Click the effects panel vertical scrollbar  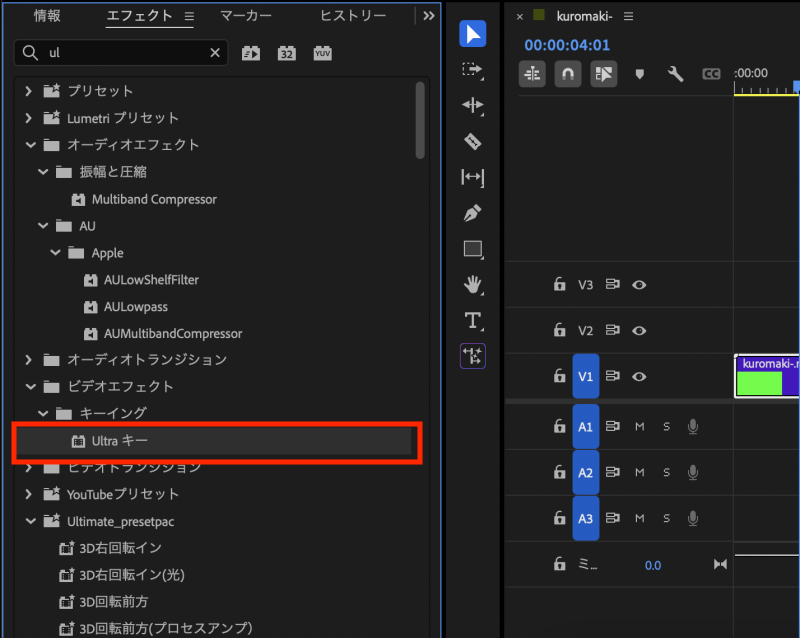point(421,120)
